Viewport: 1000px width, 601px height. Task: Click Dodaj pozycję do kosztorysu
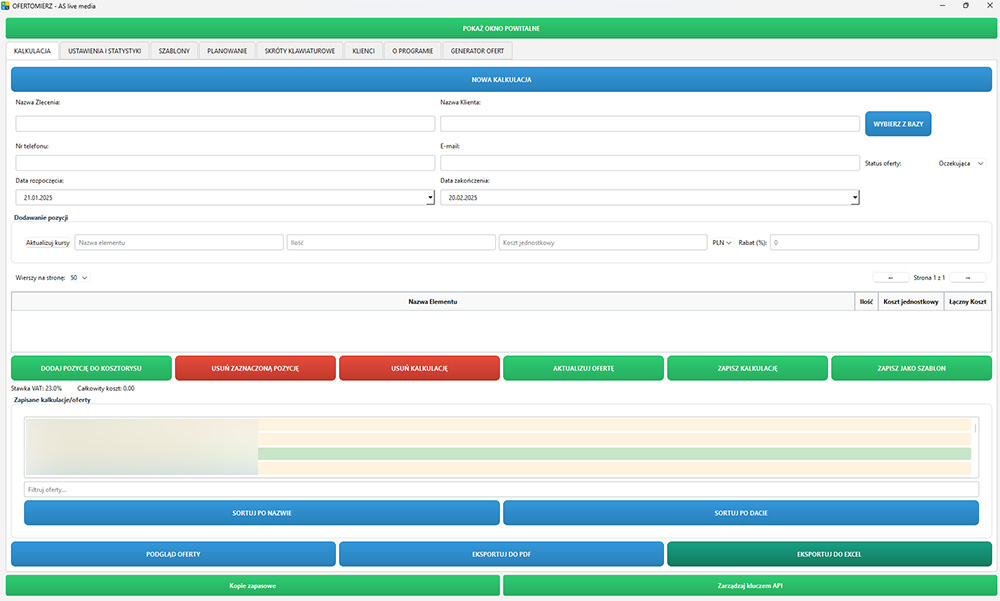coord(91,368)
